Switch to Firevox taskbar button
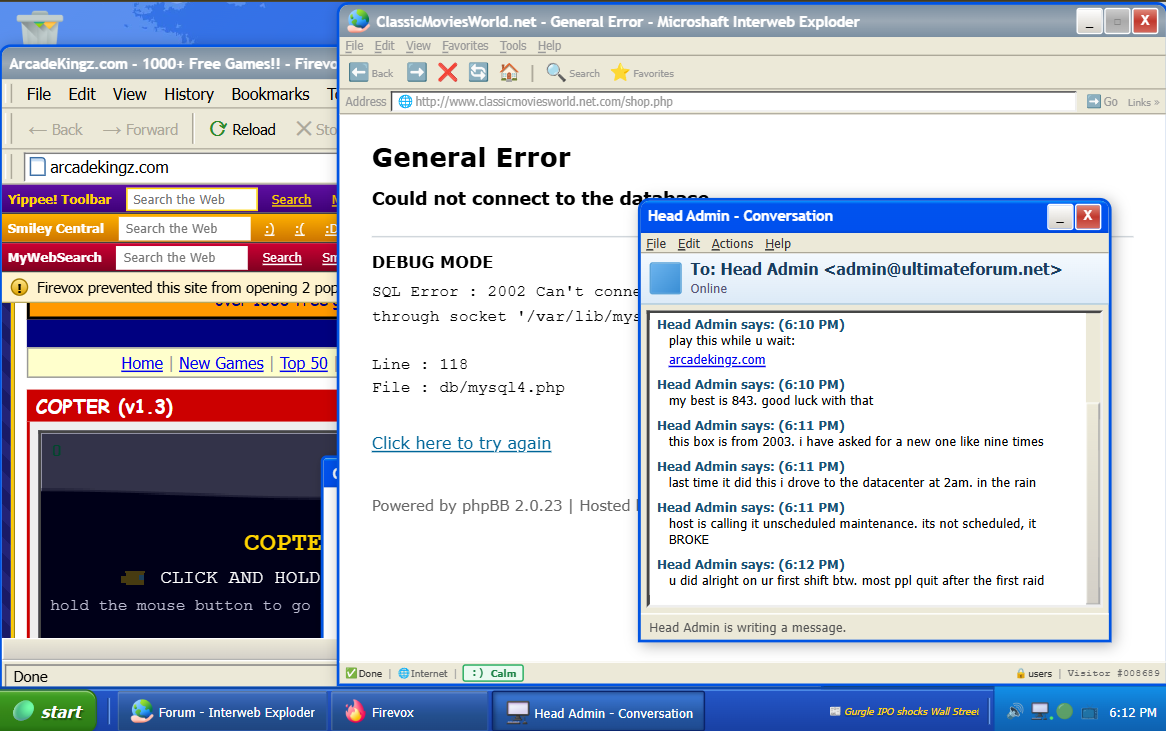The image size is (1166, 731). point(408,712)
